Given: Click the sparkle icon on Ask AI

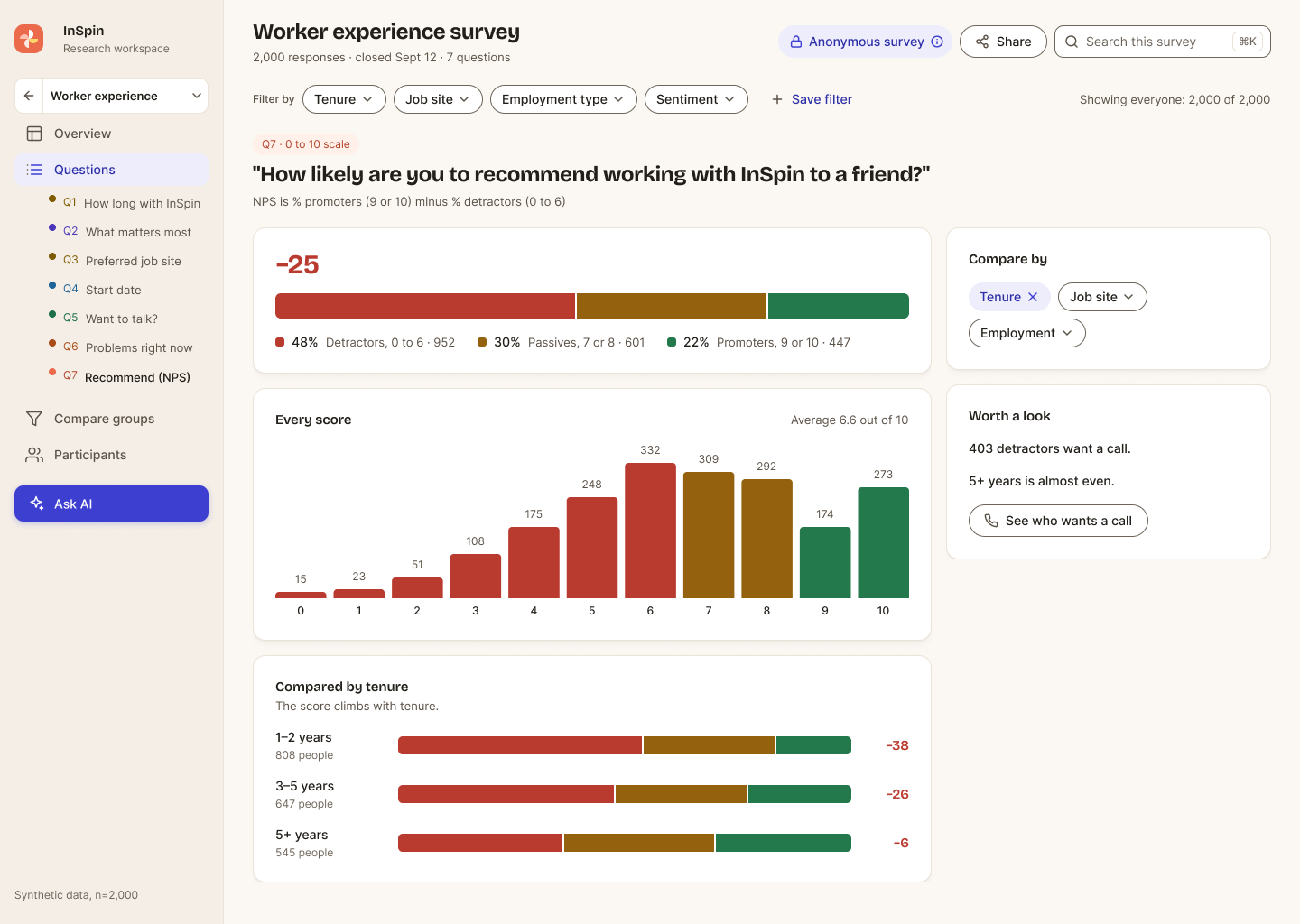Looking at the screenshot, I should pos(37,504).
